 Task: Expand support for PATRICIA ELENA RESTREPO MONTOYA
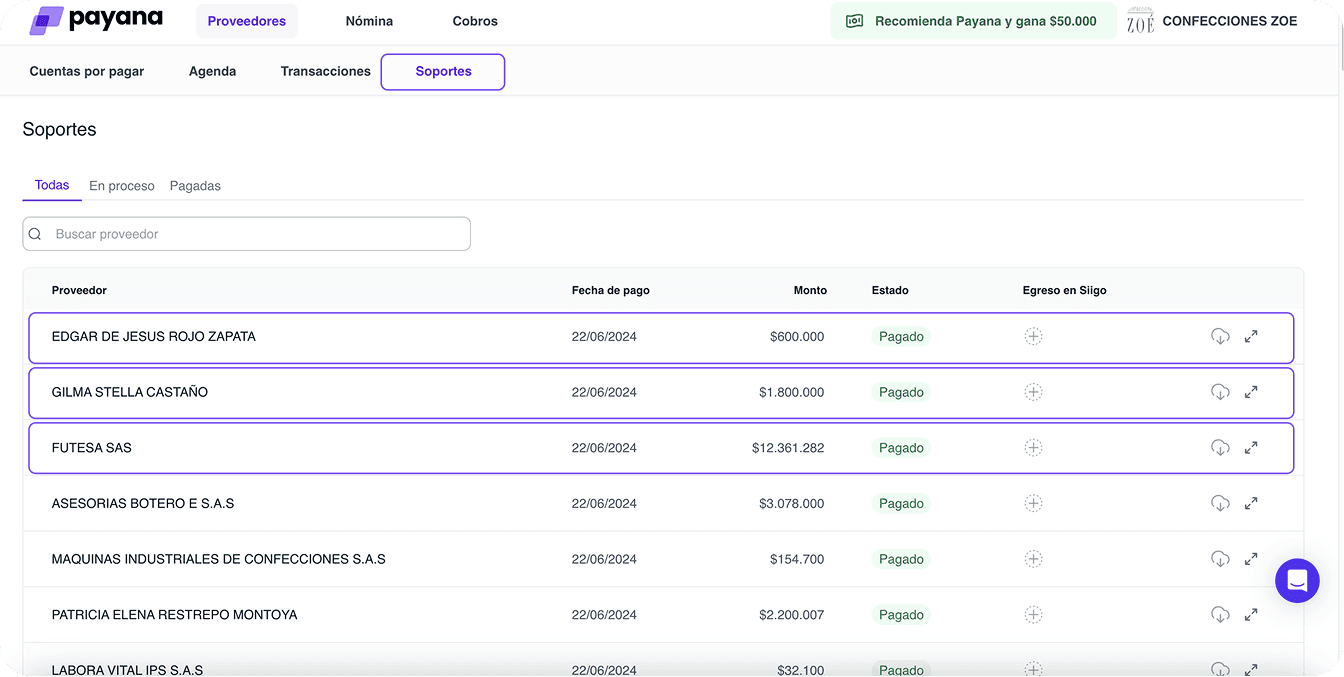[1251, 614]
